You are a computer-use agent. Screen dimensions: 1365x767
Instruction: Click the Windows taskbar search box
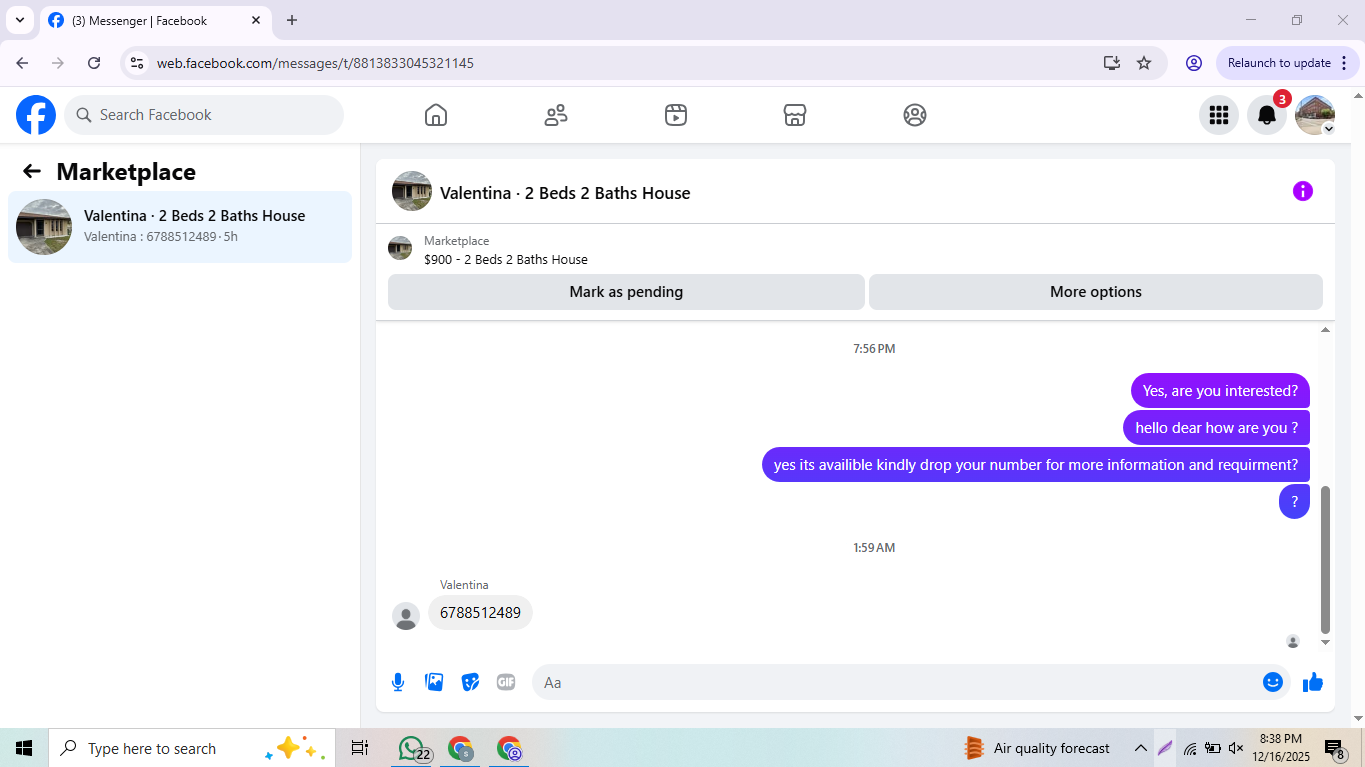coord(192,748)
